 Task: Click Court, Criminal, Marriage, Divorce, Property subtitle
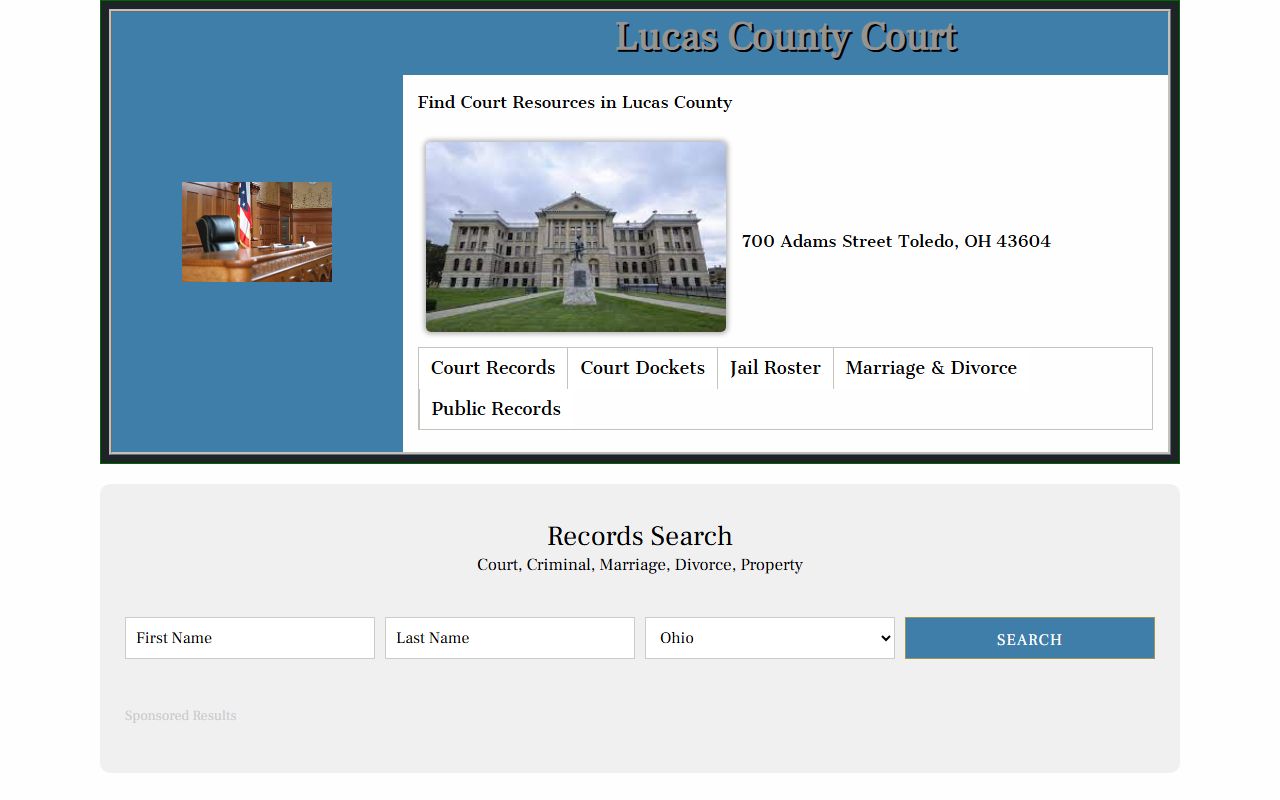(x=640, y=565)
